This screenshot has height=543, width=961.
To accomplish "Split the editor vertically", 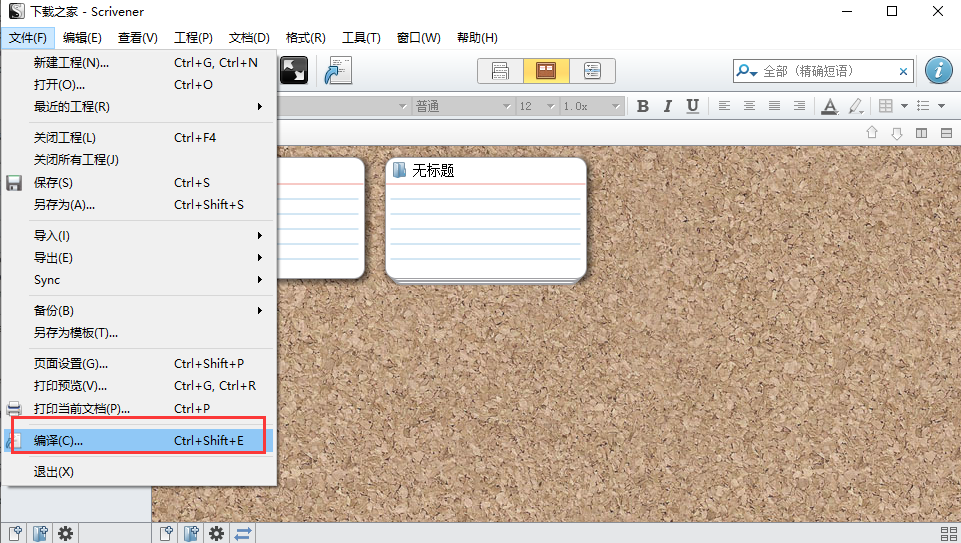I will [x=921, y=133].
